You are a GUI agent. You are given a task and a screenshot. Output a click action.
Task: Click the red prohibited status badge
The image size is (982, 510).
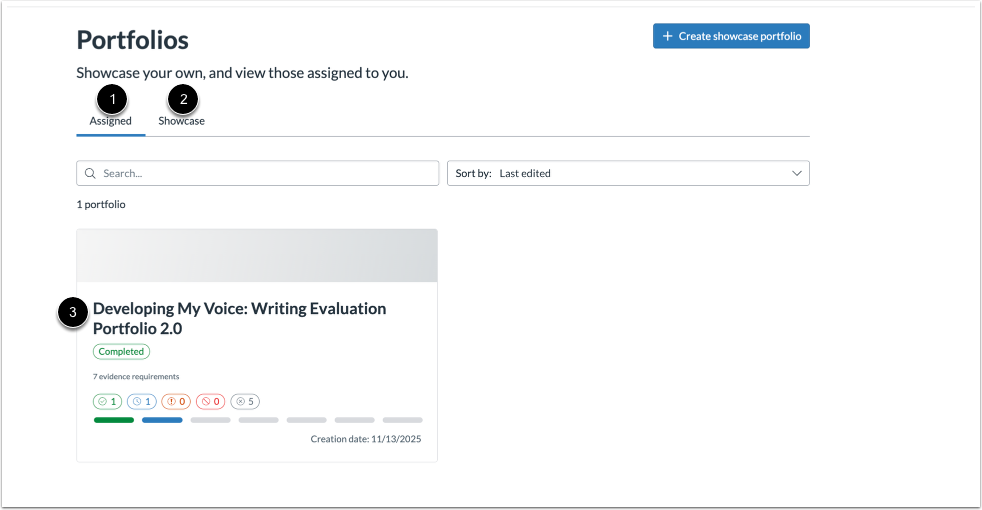(x=210, y=401)
